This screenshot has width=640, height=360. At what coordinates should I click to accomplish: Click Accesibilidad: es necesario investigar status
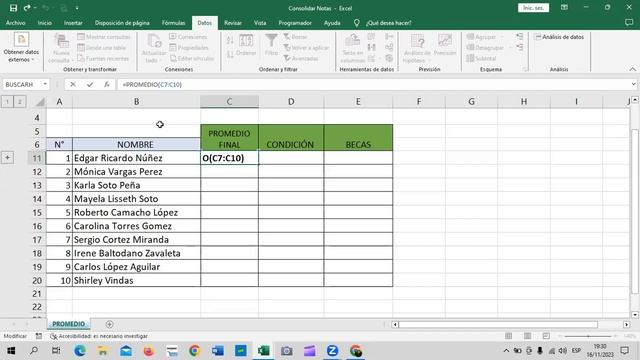coord(99,336)
